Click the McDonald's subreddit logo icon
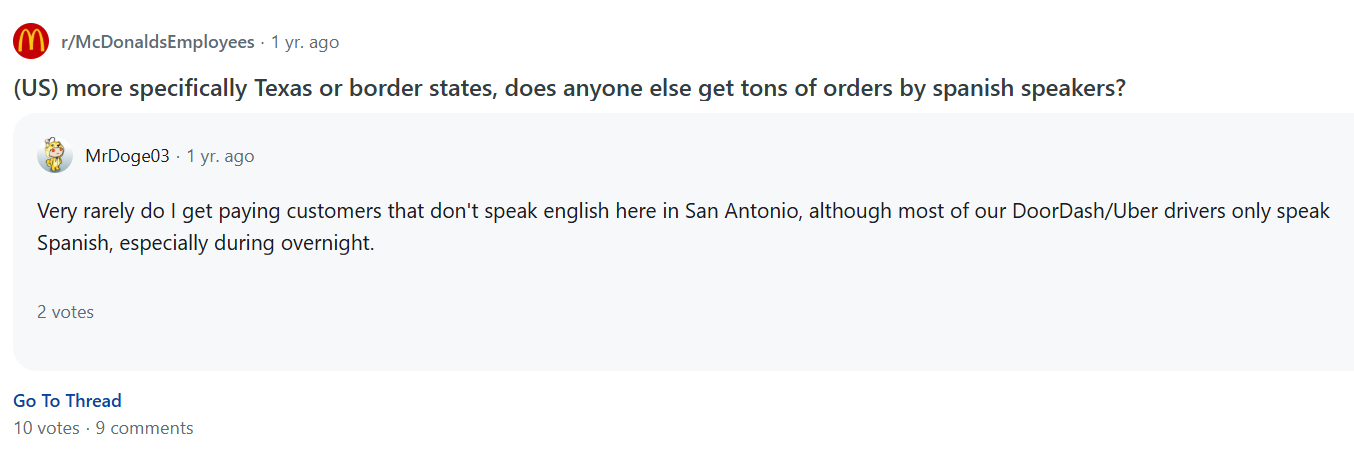The image size is (1354, 460). (31, 42)
